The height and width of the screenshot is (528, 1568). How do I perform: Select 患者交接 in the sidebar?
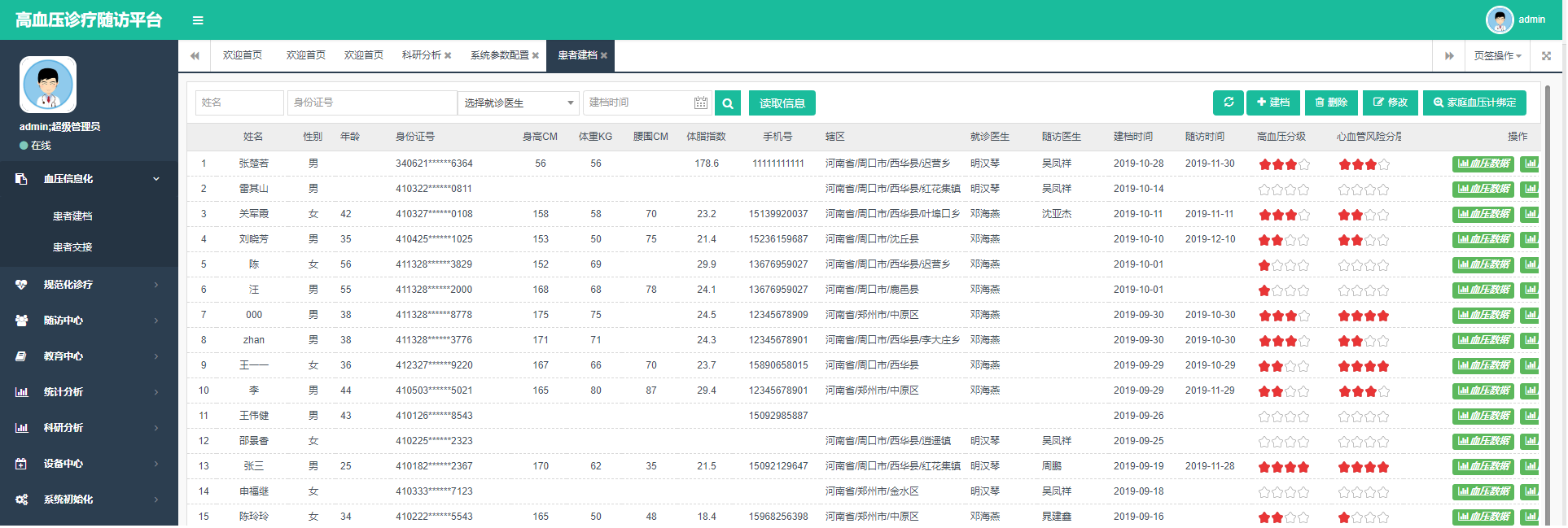tap(72, 247)
